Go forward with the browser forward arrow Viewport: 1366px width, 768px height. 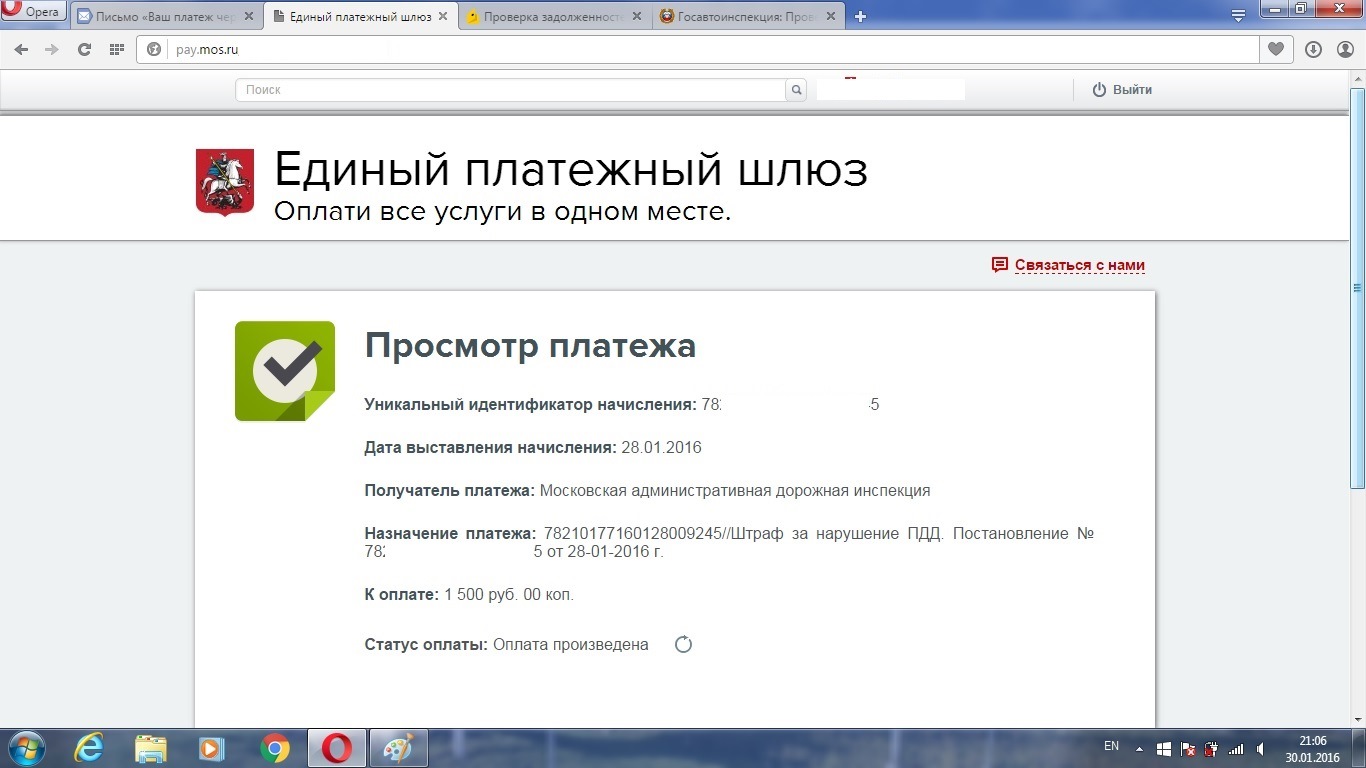coord(52,49)
